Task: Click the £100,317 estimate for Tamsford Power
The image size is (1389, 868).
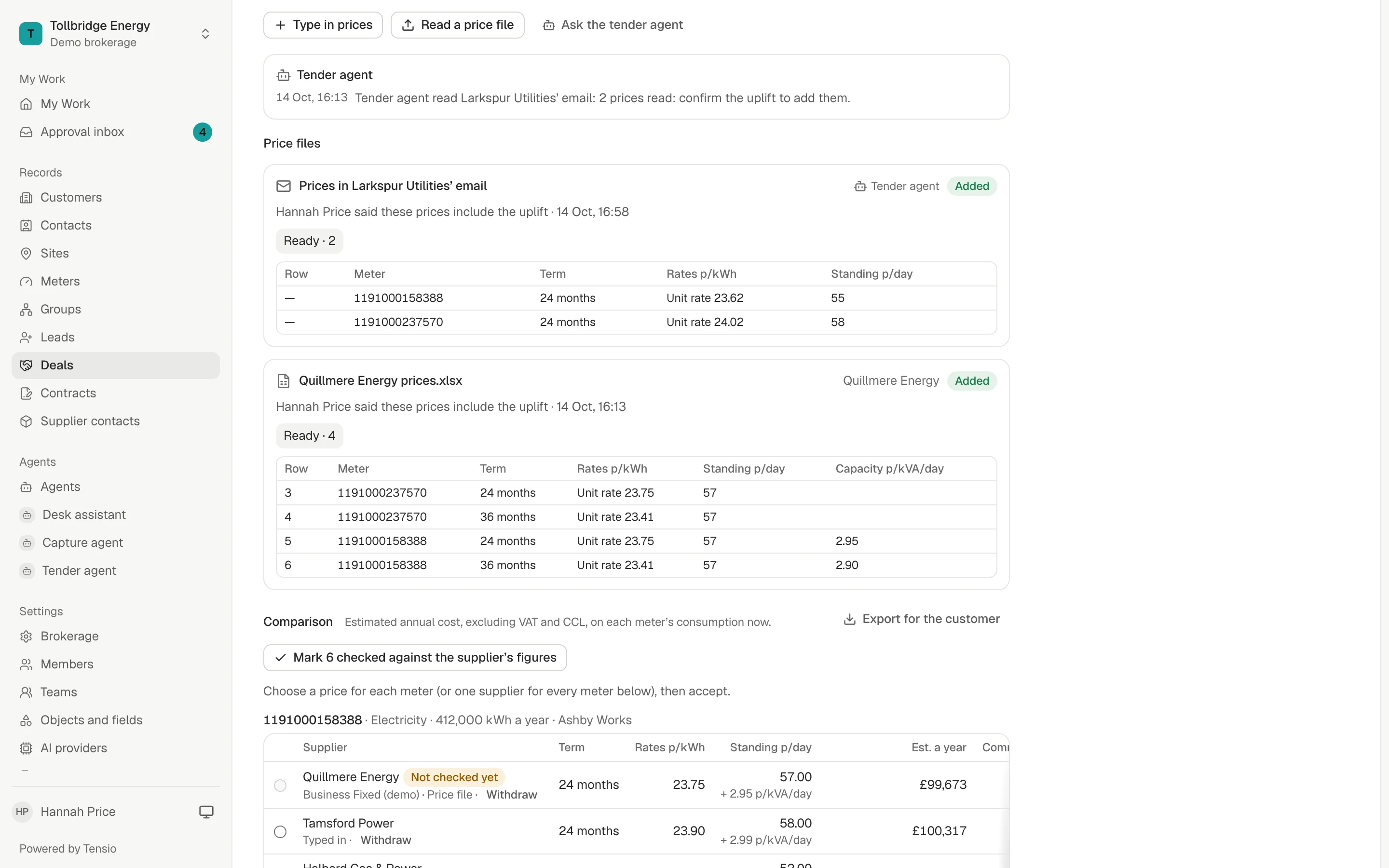Action: pyautogui.click(x=940, y=831)
